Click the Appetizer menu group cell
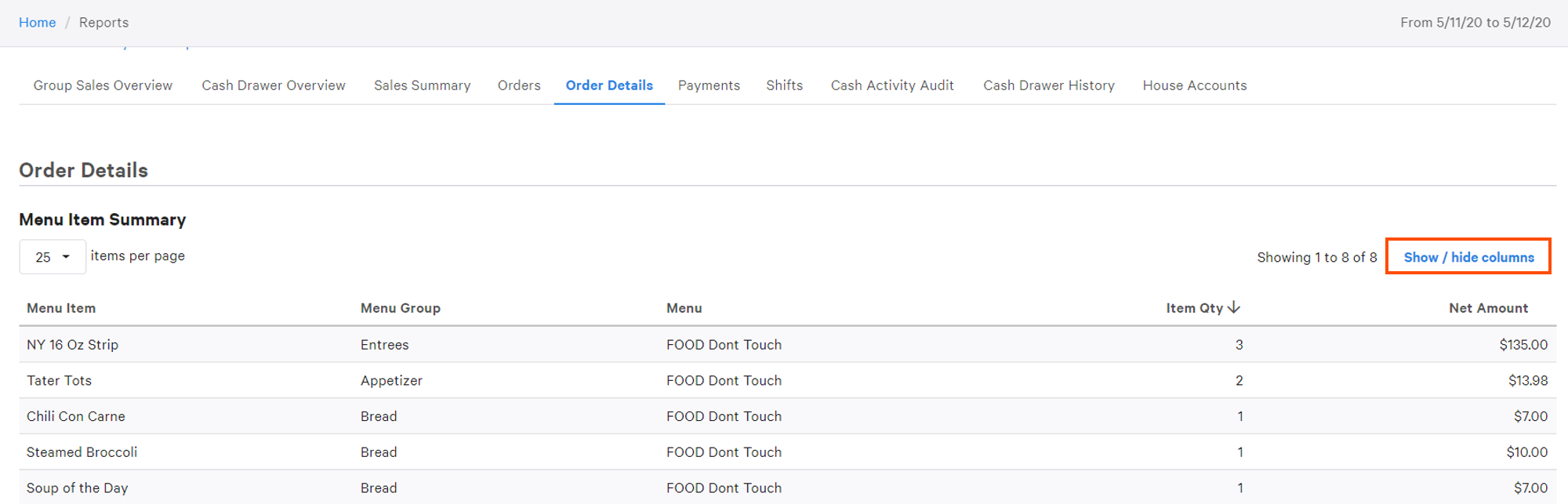This screenshot has width=1568, height=504. coord(391,381)
